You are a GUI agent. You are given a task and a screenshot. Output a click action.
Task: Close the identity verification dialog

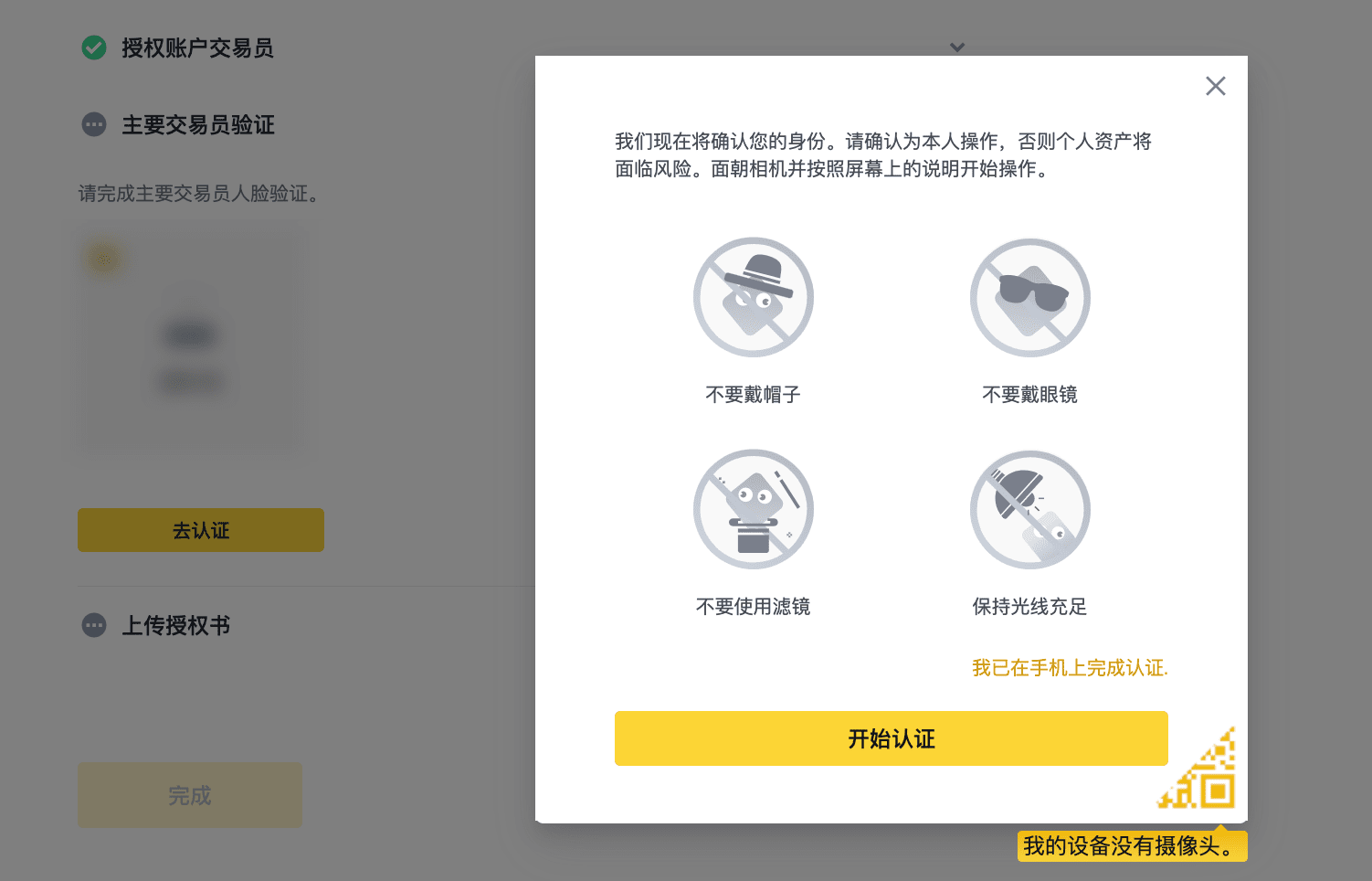tap(1216, 86)
